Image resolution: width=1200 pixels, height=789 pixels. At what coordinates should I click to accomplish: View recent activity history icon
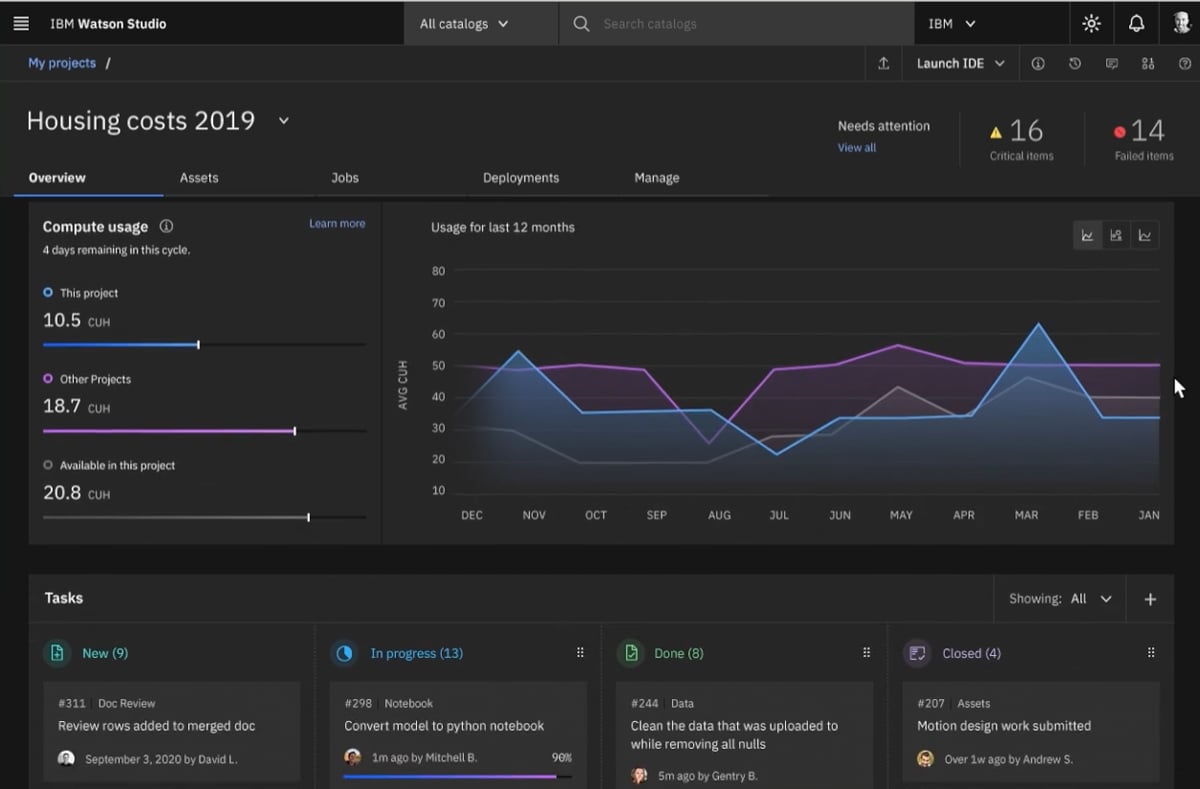1074,63
